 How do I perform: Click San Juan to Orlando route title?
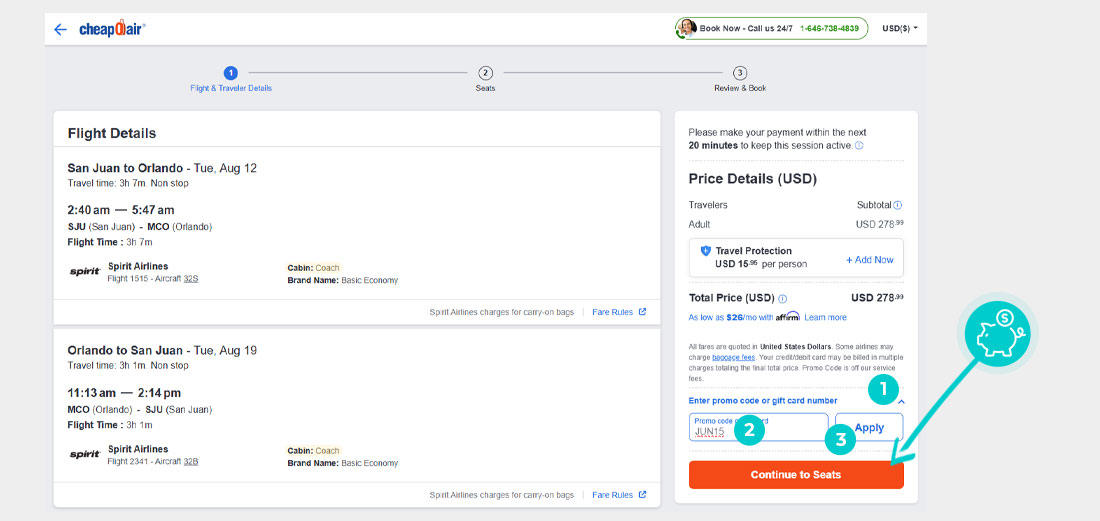click(124, 168)
